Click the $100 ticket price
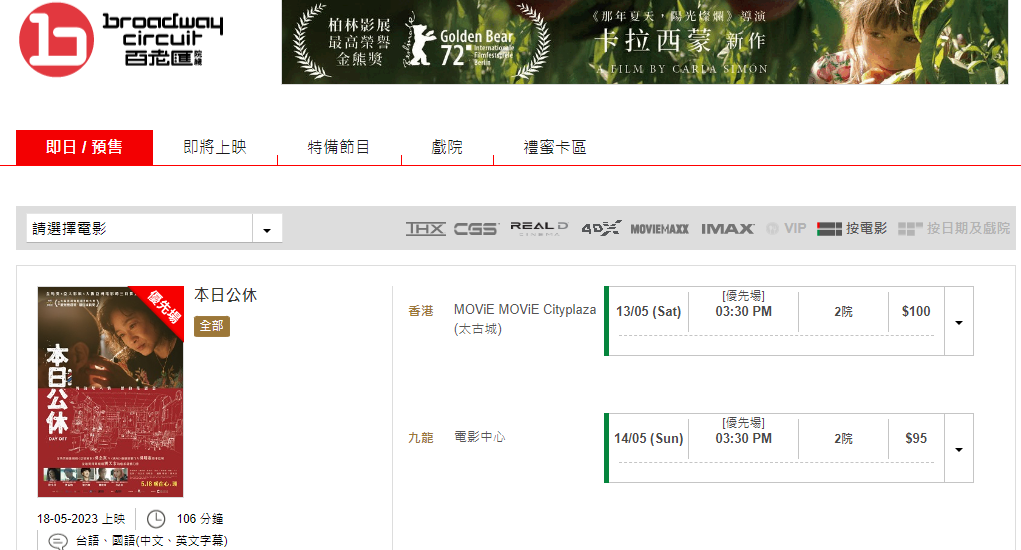 916,312
